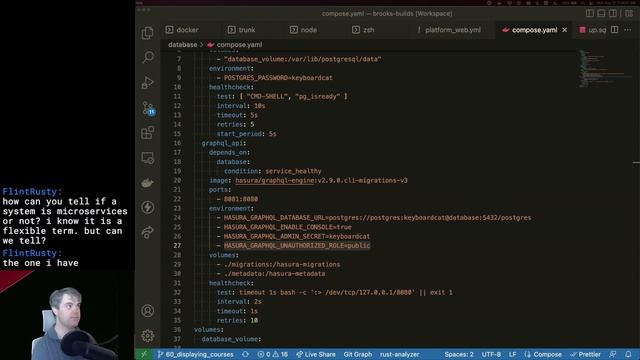Click the feedback icon in status bar
Viewport: 640px width, 360px height.
point(613,354)
